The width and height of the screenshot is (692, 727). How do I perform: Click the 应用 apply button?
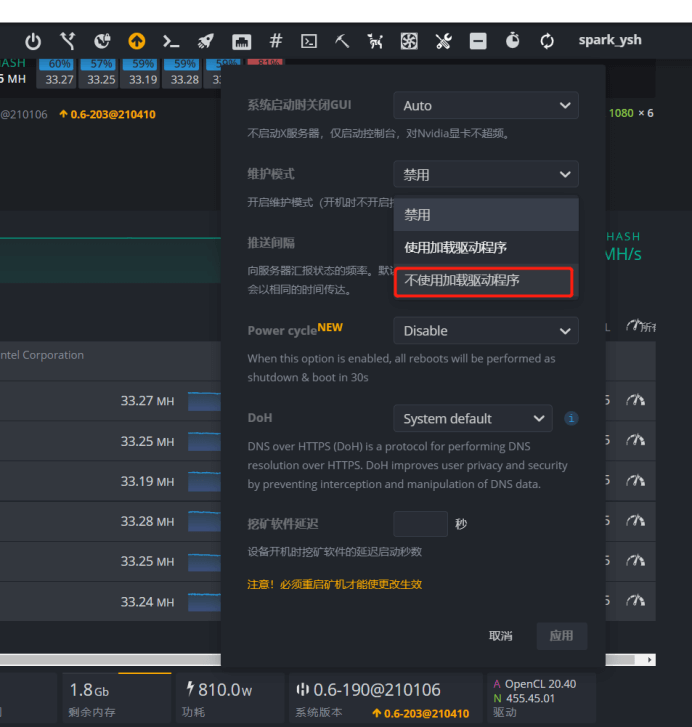click(561, 636)
